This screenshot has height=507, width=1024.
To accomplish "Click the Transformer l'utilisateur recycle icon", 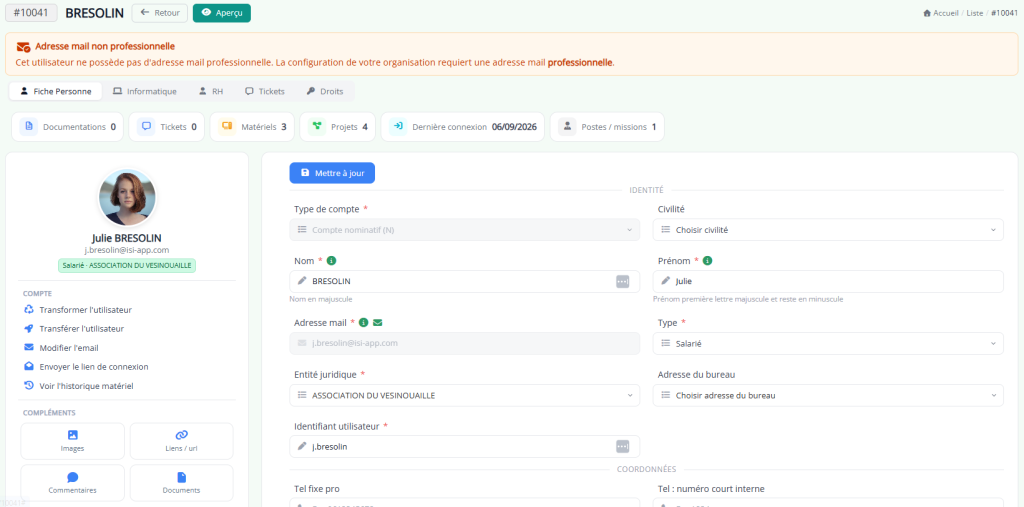I will 29,310.
